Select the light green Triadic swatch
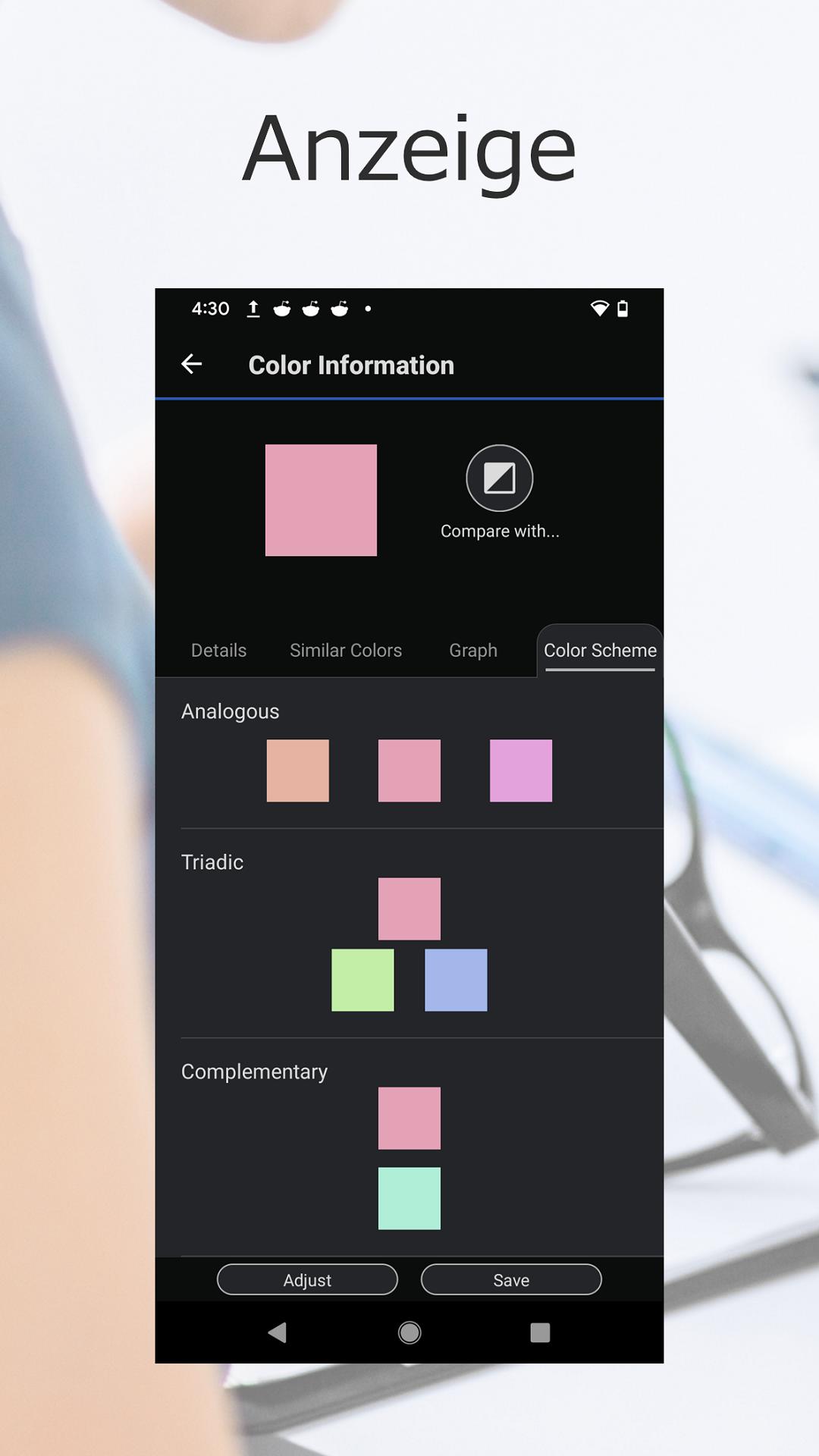 click(362, 980)
